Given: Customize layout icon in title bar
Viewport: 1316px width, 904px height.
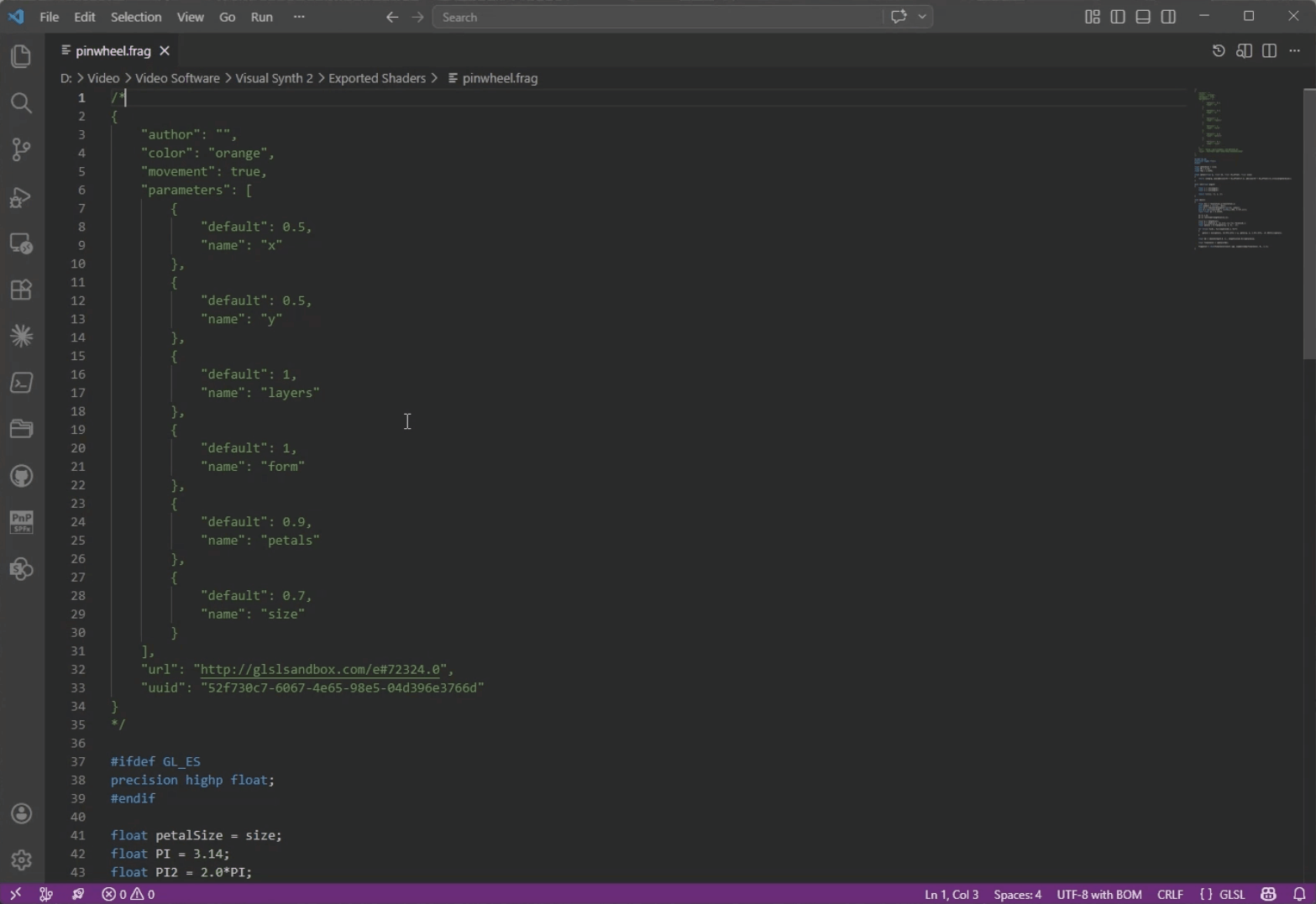Looking at the screenshot, I should click(1093, 17).
